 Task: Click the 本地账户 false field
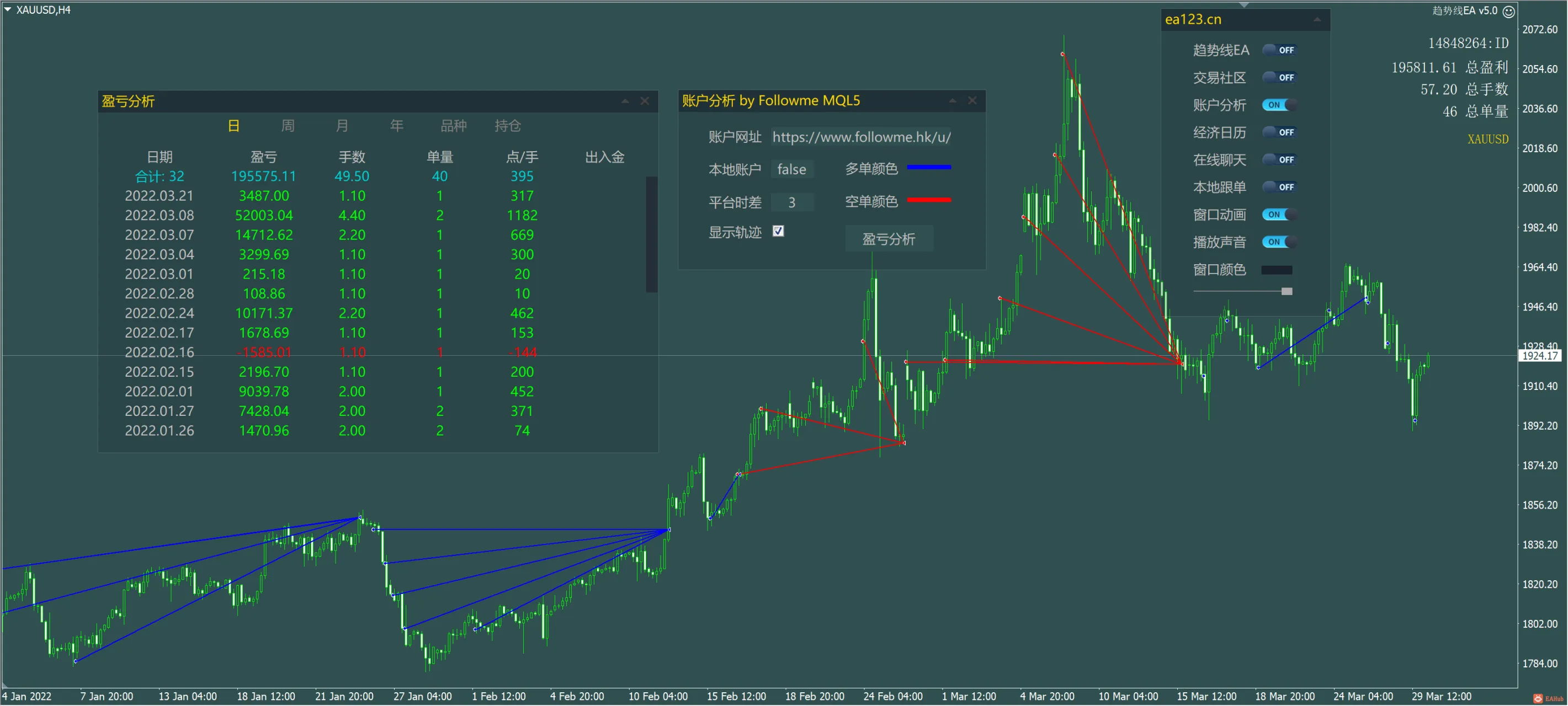792,170
